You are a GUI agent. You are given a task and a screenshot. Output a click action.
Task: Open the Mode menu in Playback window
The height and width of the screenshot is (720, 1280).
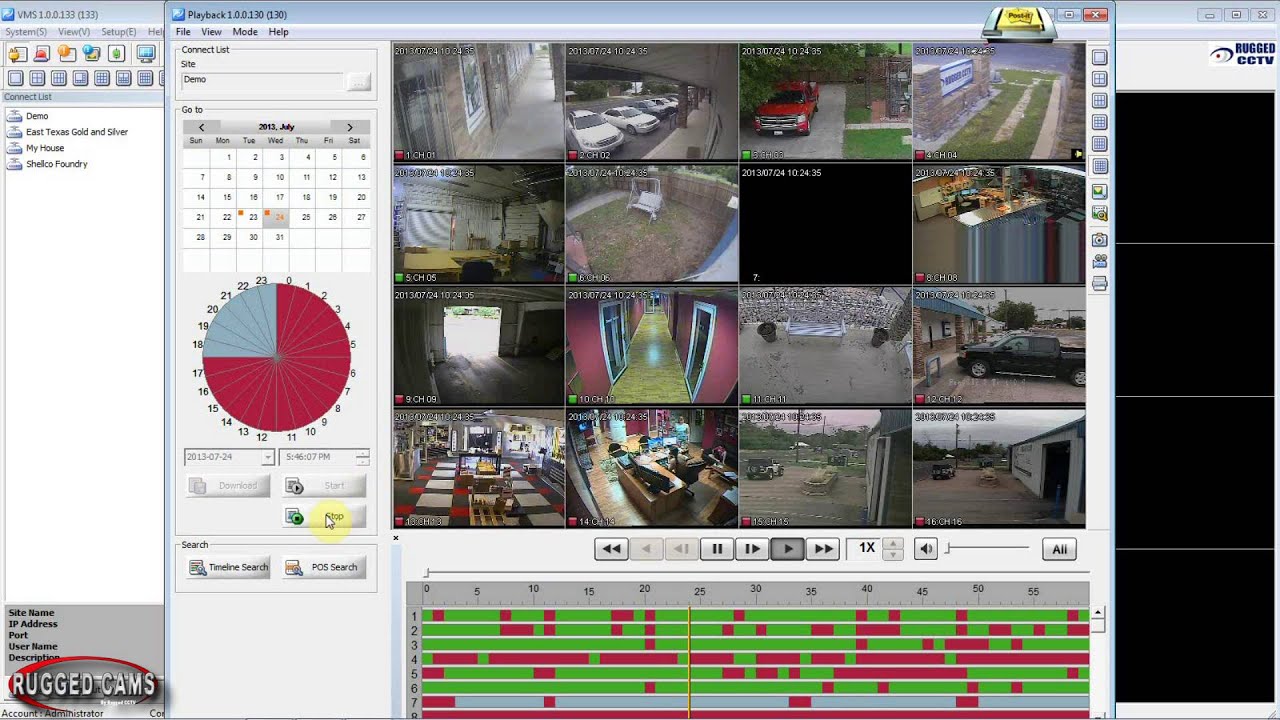245,32
